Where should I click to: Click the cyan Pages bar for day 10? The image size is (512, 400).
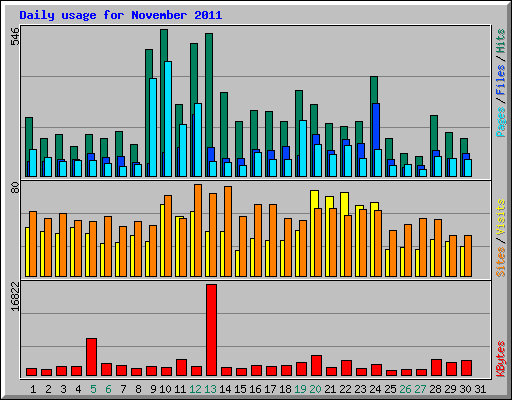pyautogui.click(x=168, y=119)
